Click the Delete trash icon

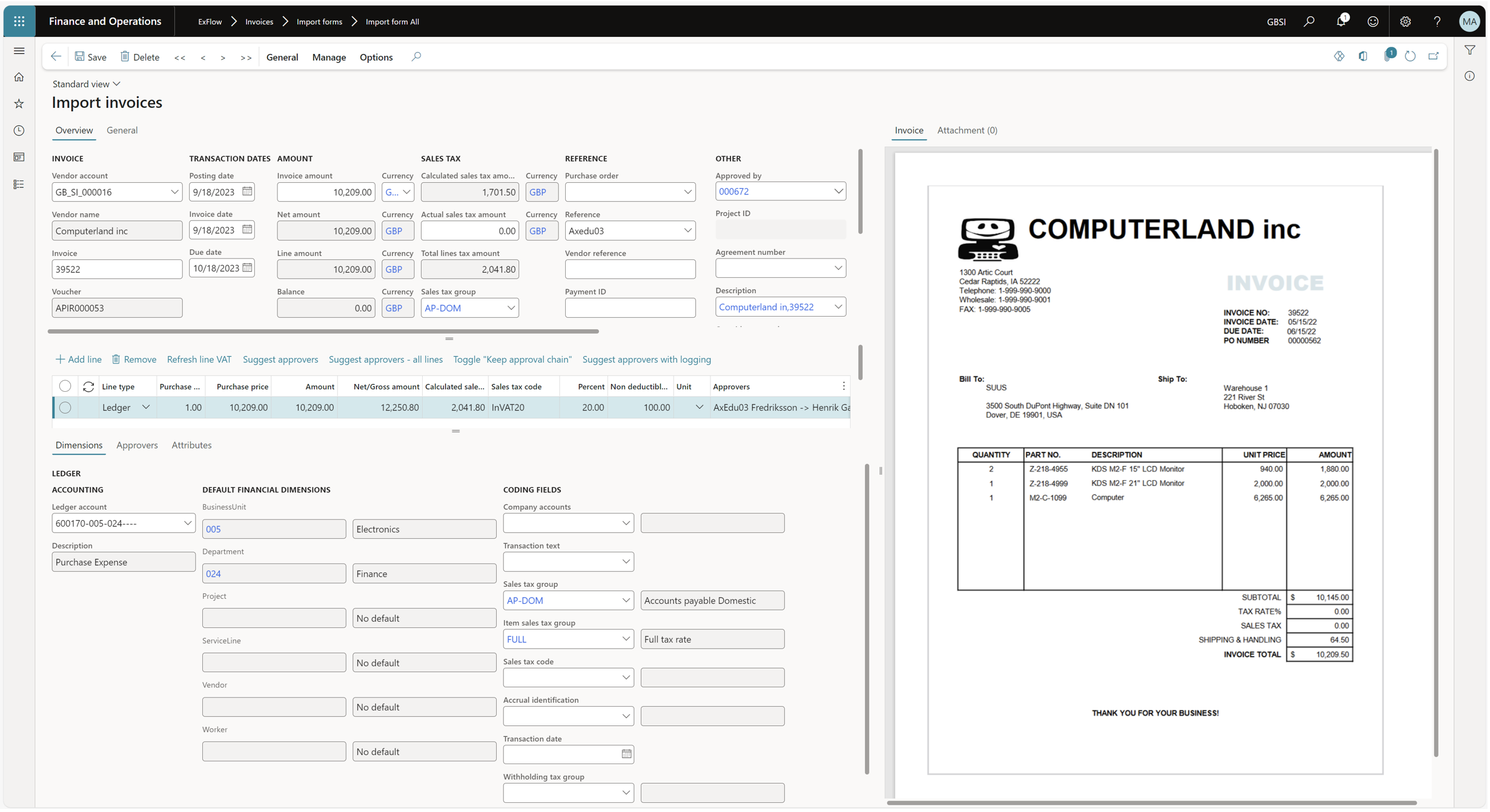point(125,56)
